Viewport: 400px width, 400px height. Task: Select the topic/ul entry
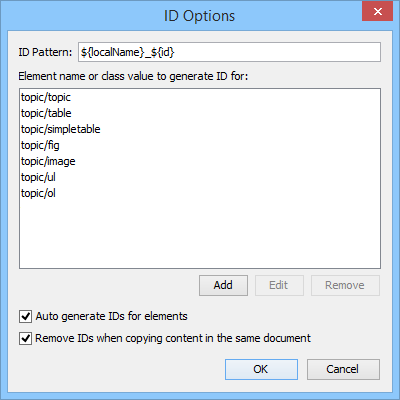[38, 177]
